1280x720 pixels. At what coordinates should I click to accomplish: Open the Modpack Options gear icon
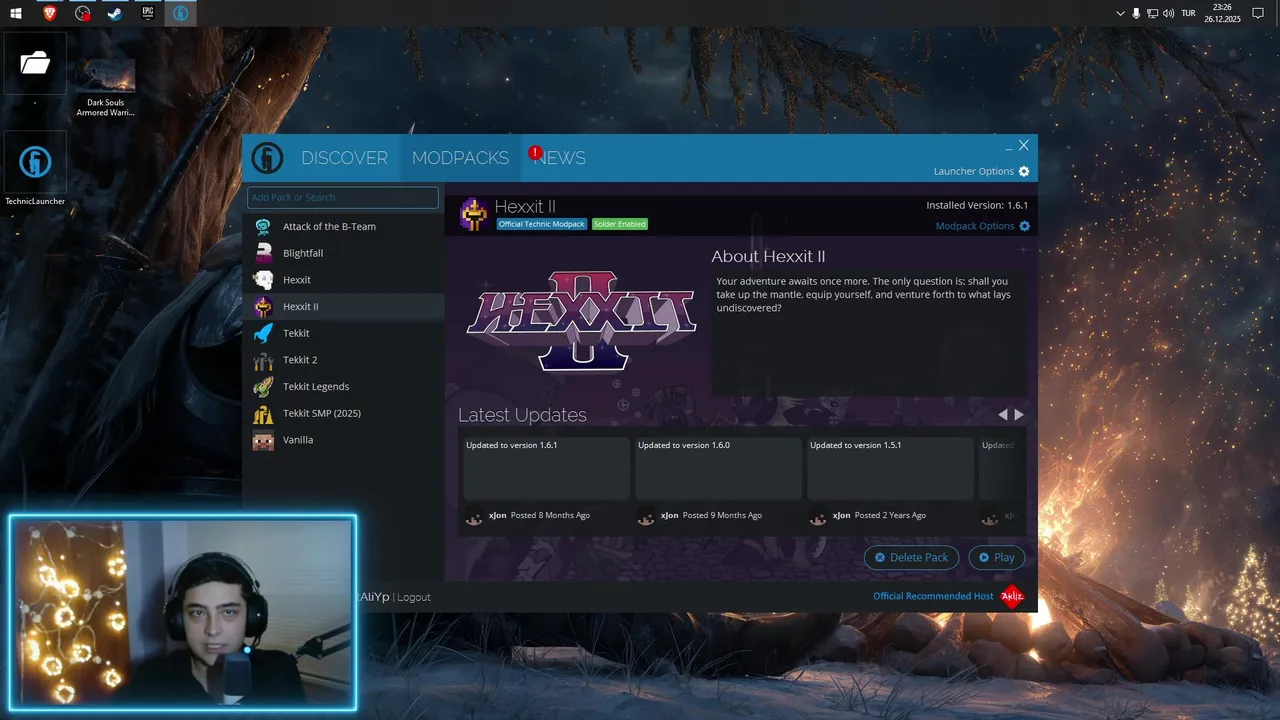[1024, 226]
